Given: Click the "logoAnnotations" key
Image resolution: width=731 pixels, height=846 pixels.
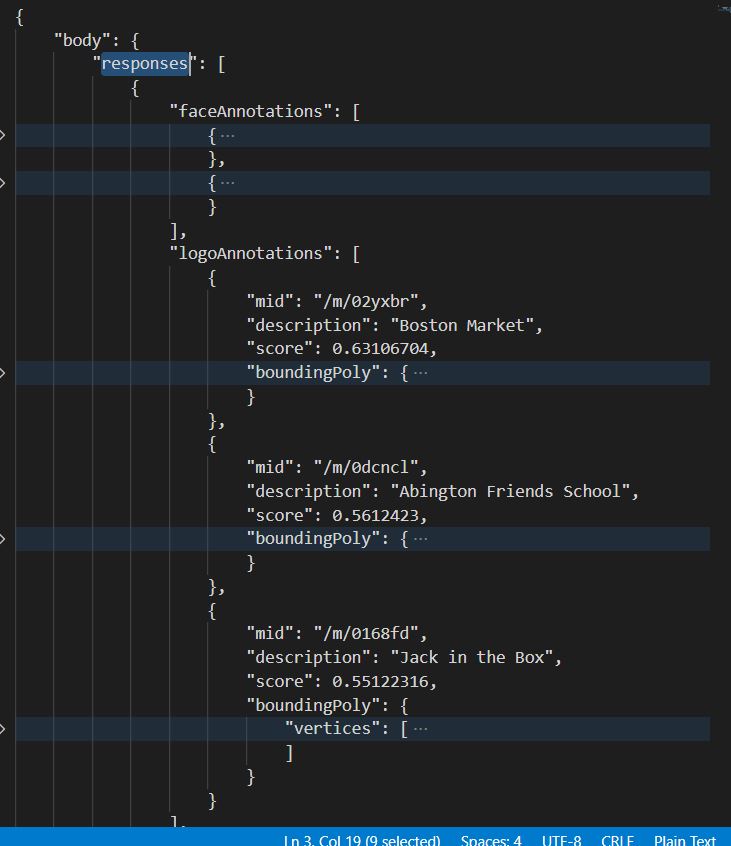Looking at the screenshot, I should pyautogui.click(x=250, y=253).
